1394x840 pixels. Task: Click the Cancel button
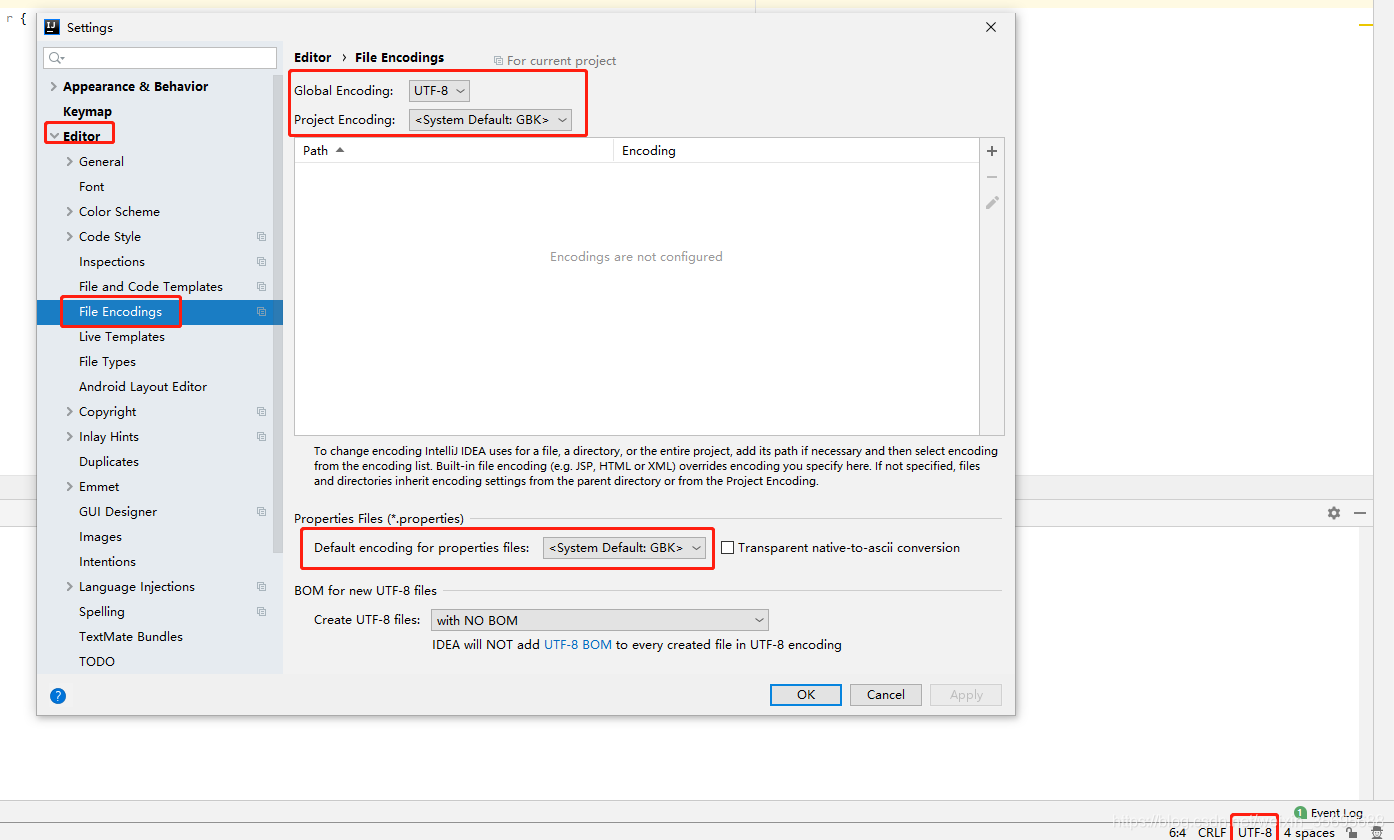click(x=886, y=695)
